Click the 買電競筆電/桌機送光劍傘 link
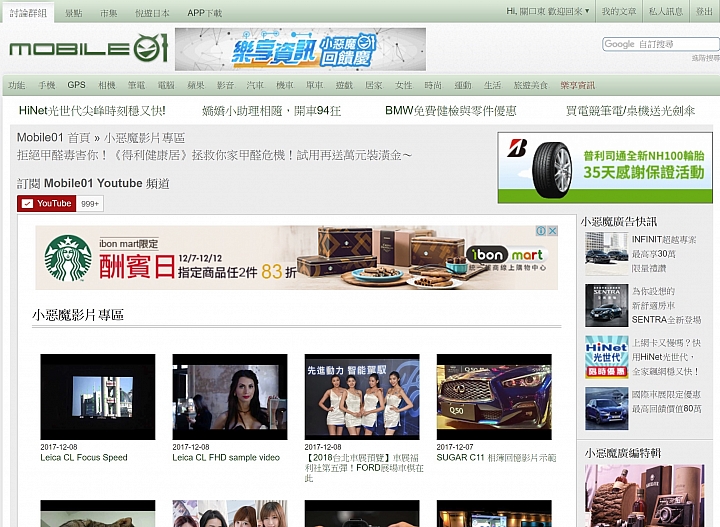 (630, 111)
